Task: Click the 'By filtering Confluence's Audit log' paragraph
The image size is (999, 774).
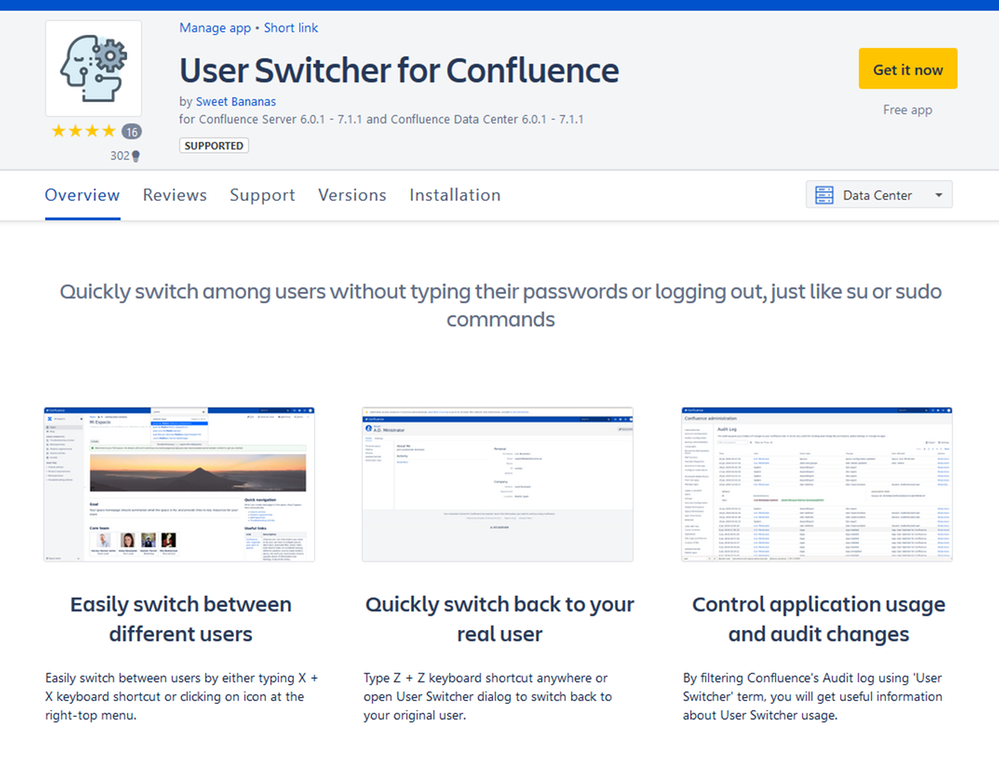Action: click(812, 696)
